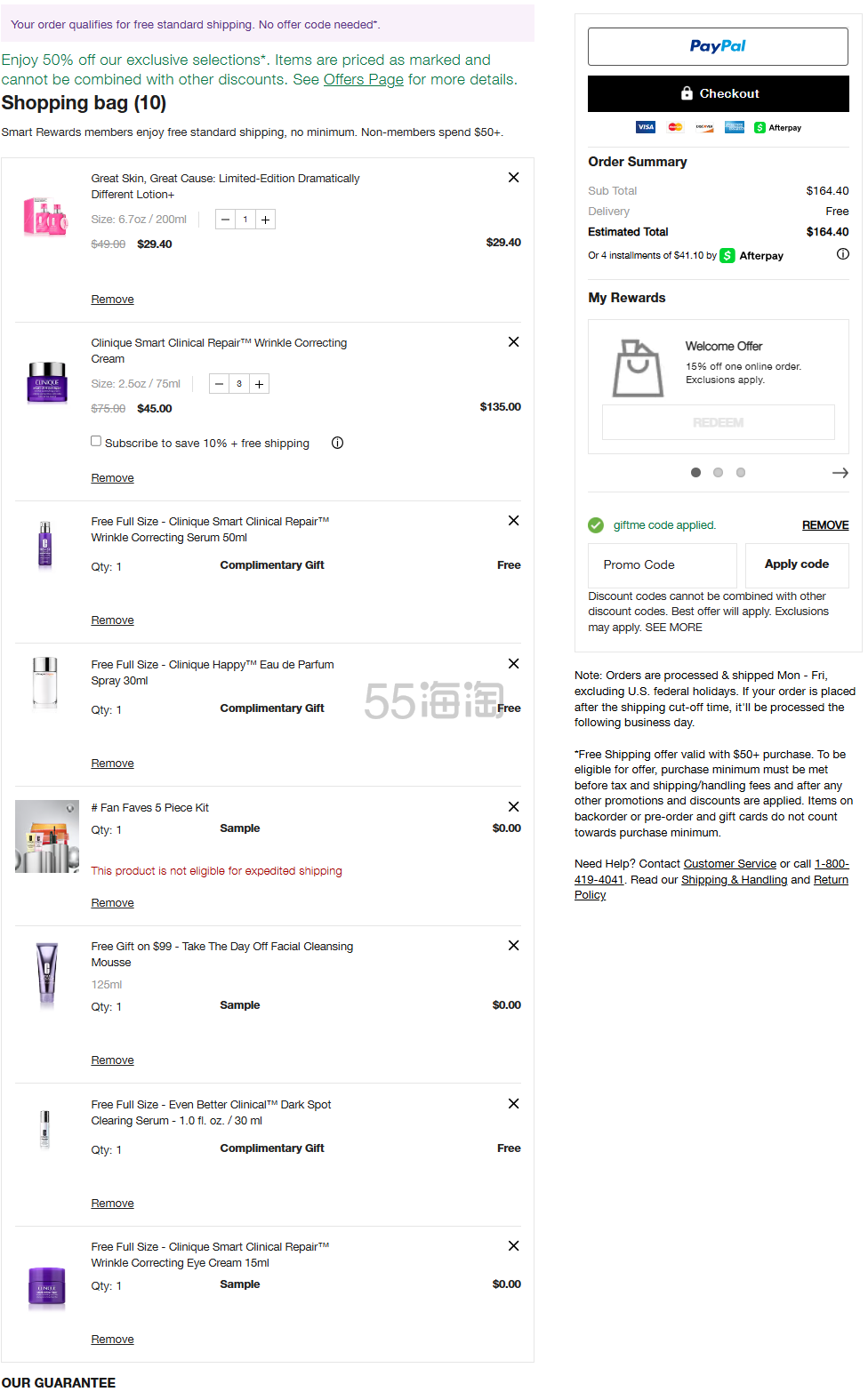Increase Dramatically Different Lotion+ quantity with plus
868x1400 pixels.
pos(265,220)
